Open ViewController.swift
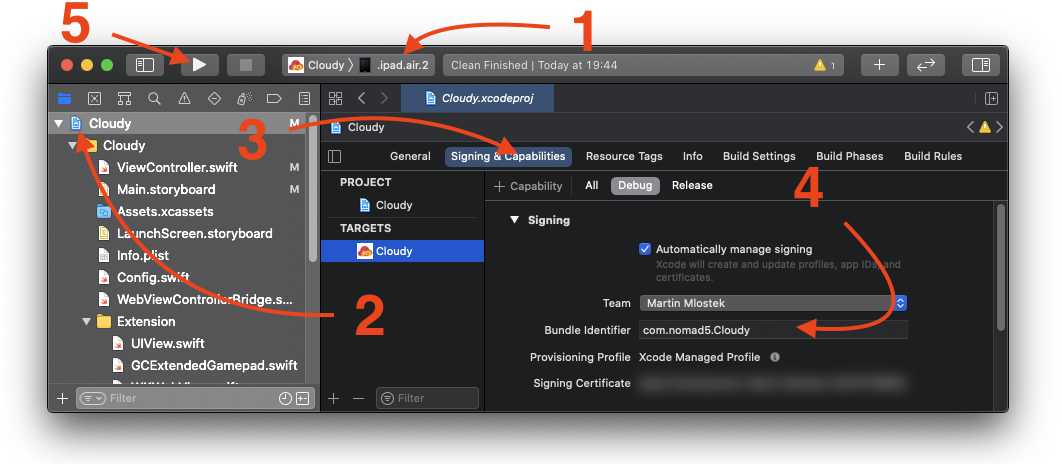This screenshot has height=464, width=1062. (x=177, y=167)
